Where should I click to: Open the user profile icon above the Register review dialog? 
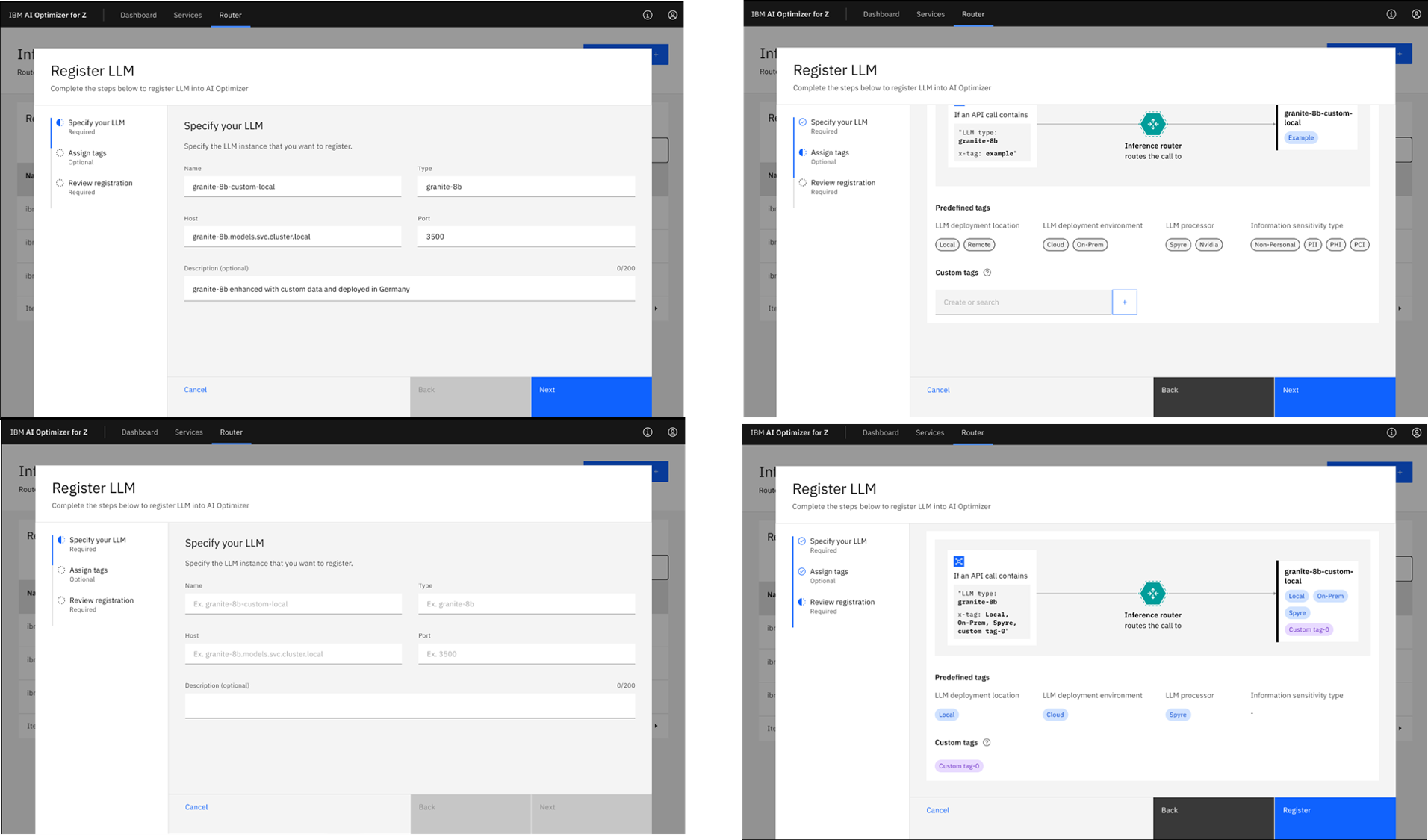click(1416, 432)
